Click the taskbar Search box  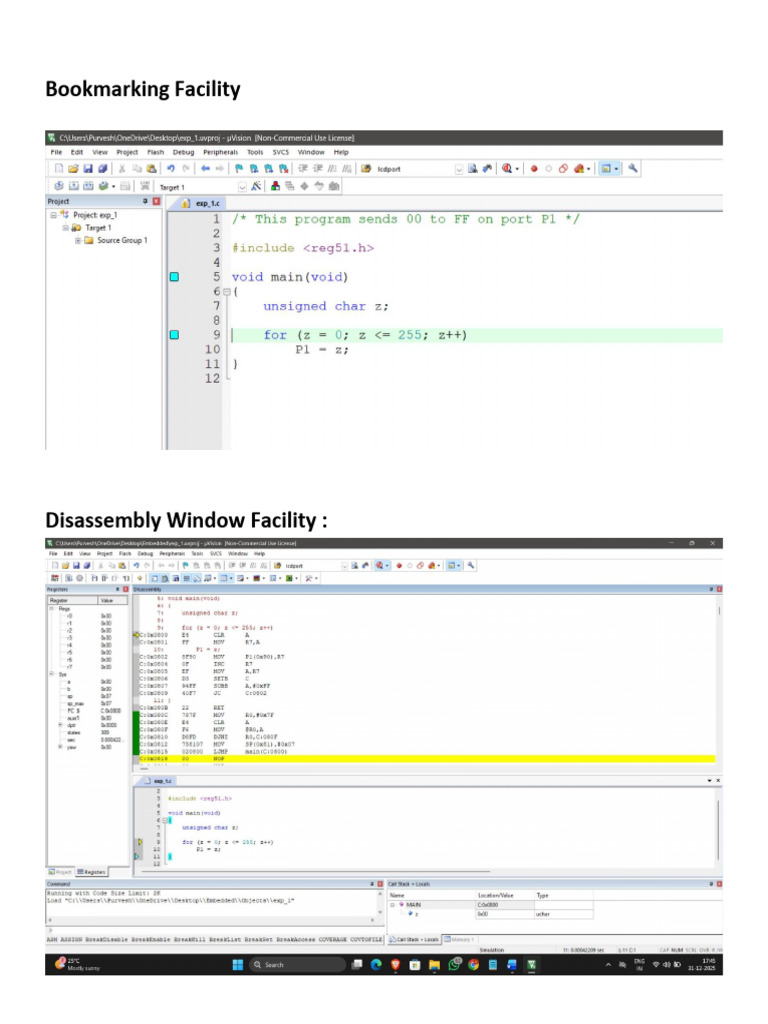298,965
